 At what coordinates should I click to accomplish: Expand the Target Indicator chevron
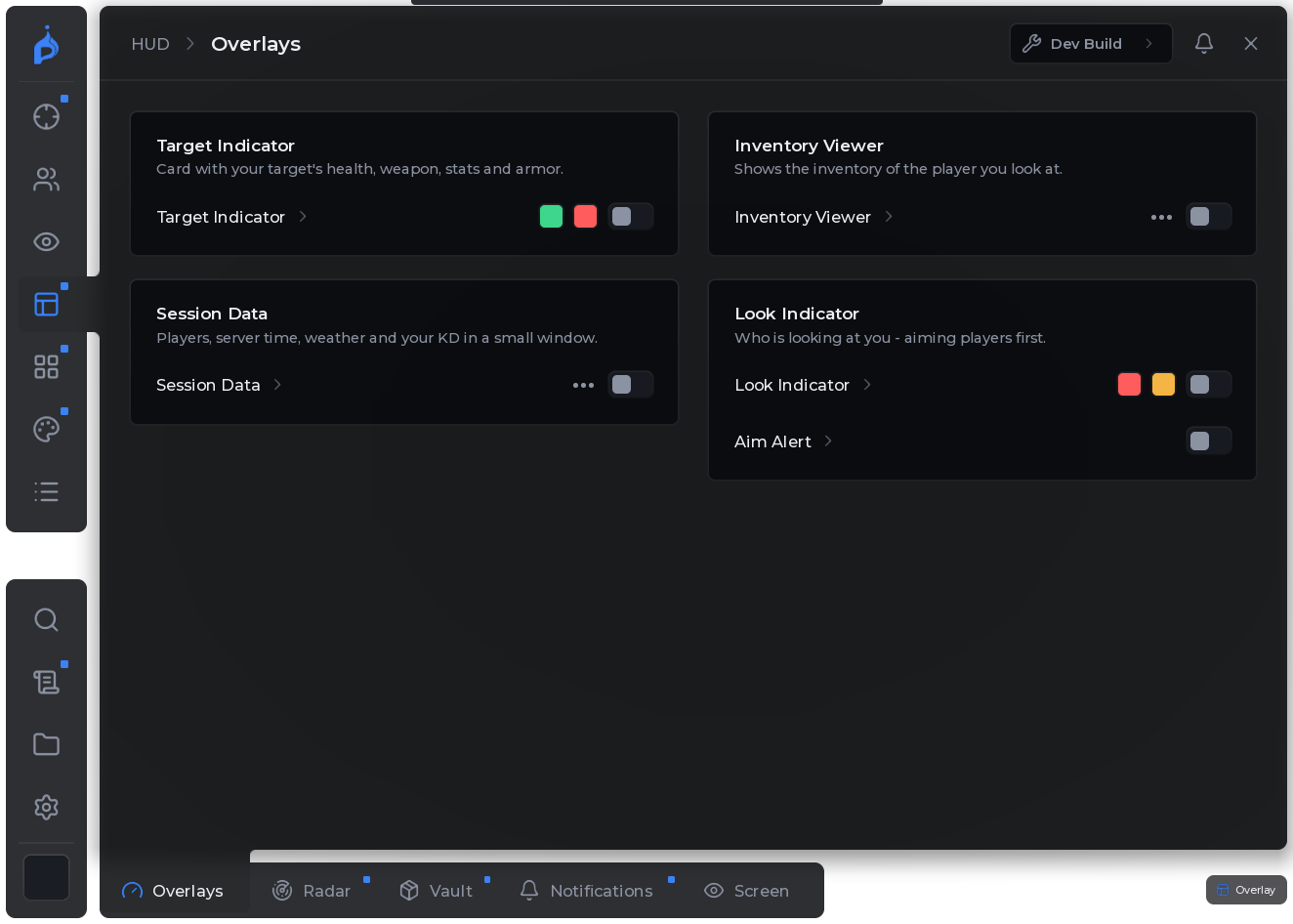(x=303, y=216)
